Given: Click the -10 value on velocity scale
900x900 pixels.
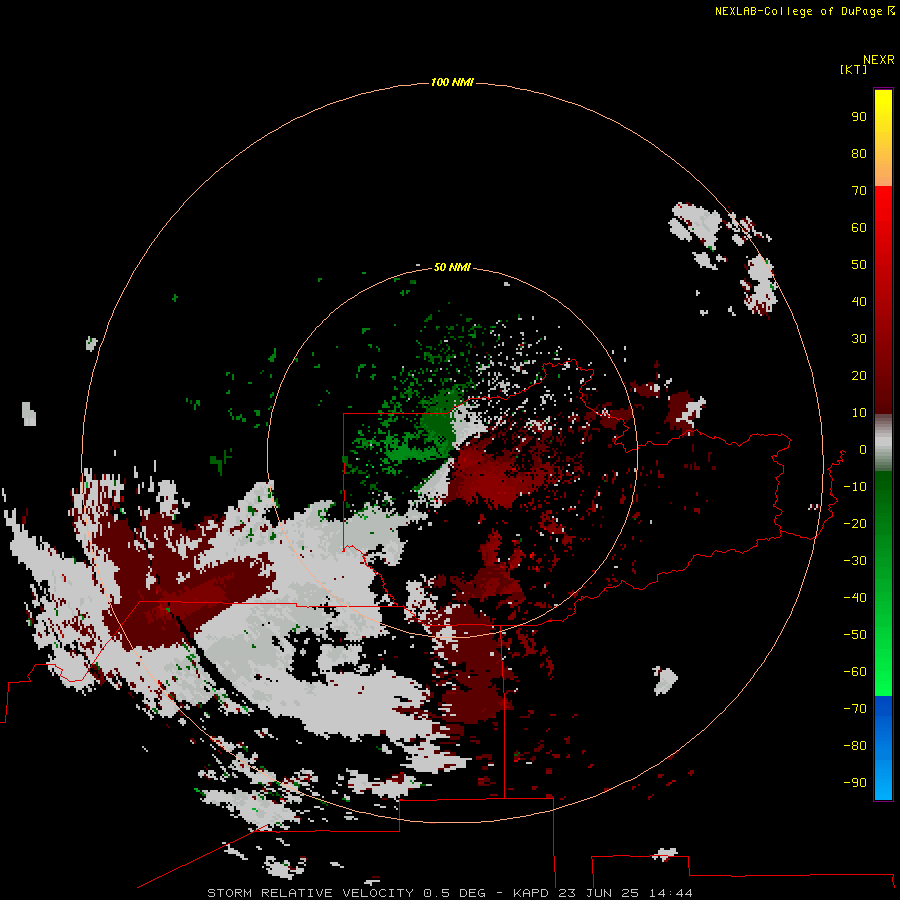Looking at the screenshot, I should [x=855, y=487].
